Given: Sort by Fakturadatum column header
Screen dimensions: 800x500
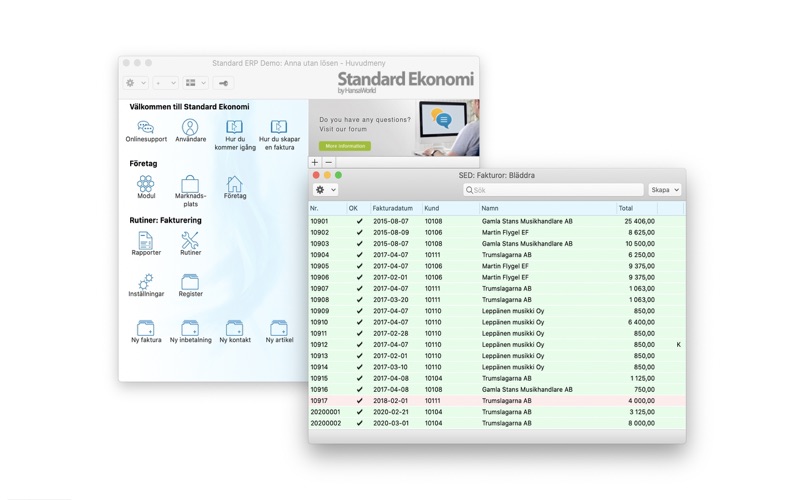Looking at the screenshot, I should 395,208.
